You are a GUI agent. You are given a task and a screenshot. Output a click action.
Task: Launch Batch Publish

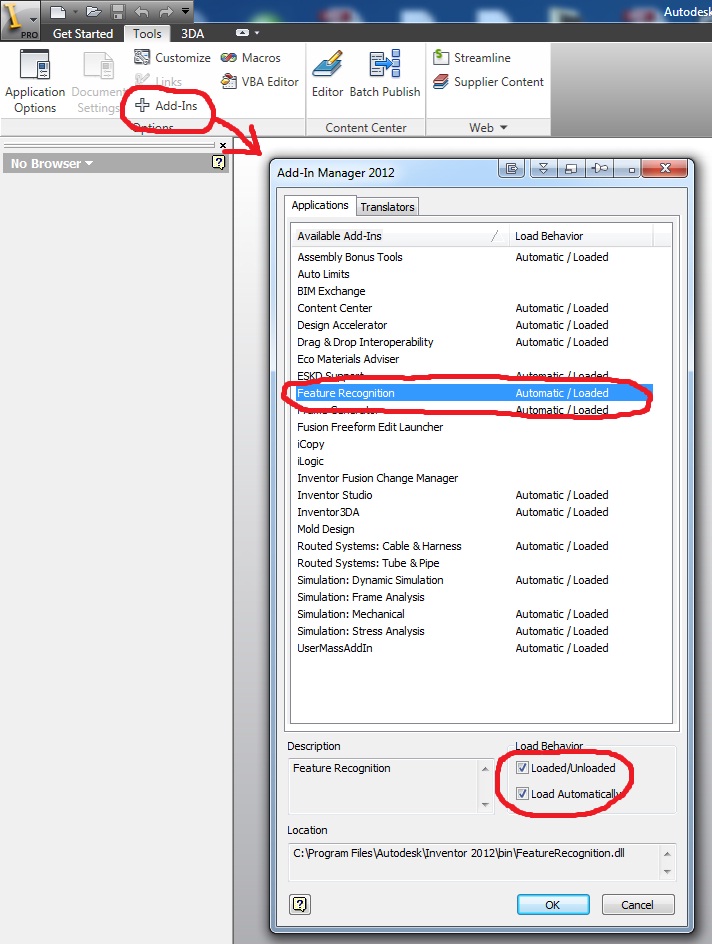click(385, 73)
